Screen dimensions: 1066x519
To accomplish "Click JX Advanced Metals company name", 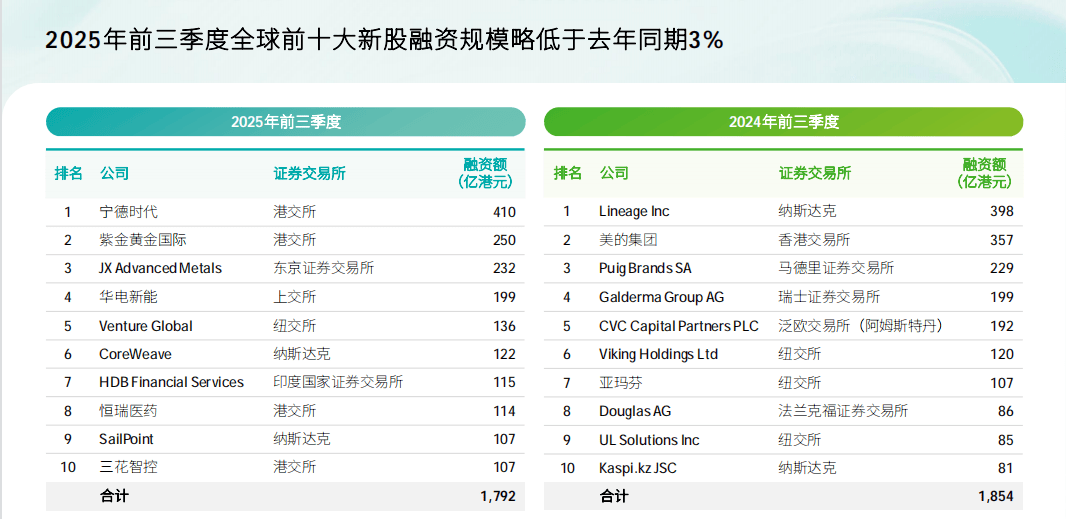I will tap(160, 269).
